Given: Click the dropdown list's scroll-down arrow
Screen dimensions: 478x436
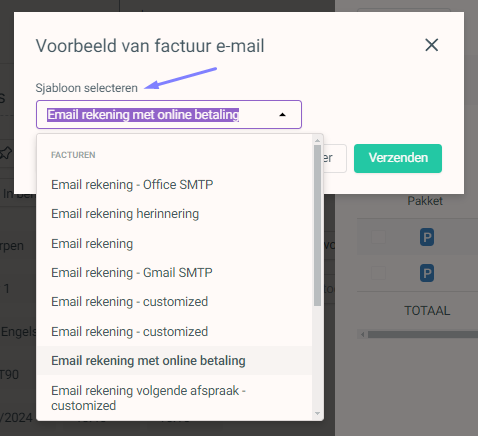Looking at the screenshot, I should tap(317, 414).
